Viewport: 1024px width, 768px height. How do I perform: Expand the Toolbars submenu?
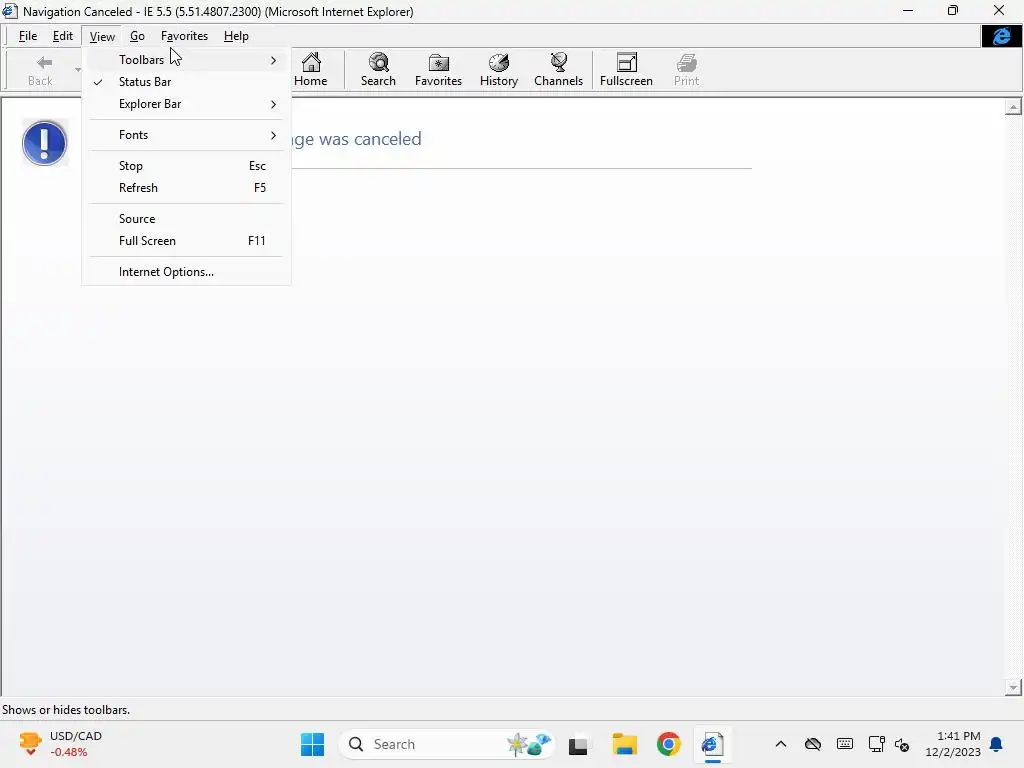pos(186,59)
